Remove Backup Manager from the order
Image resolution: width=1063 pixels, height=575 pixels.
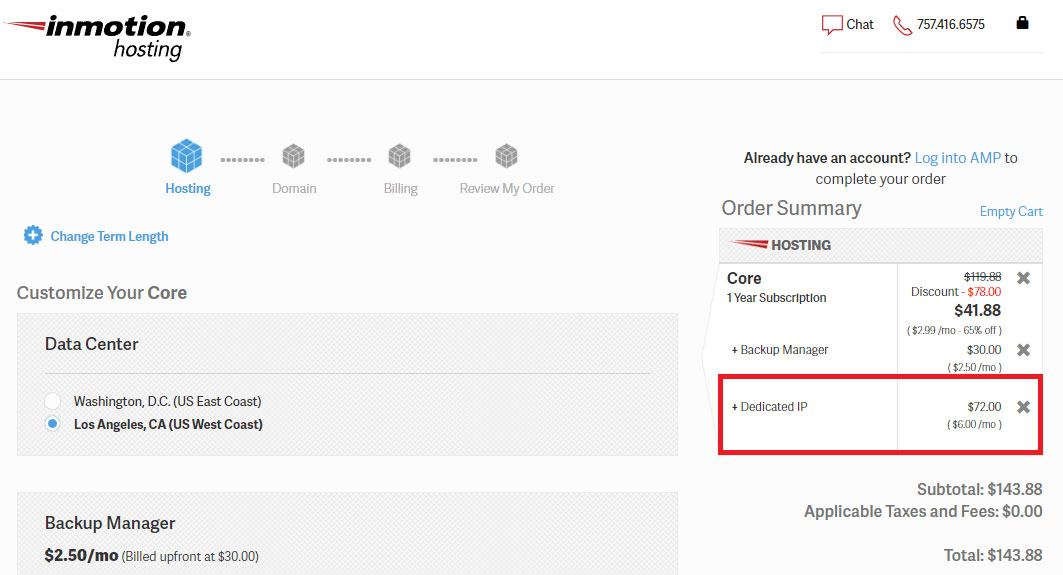click(1024, 350)
